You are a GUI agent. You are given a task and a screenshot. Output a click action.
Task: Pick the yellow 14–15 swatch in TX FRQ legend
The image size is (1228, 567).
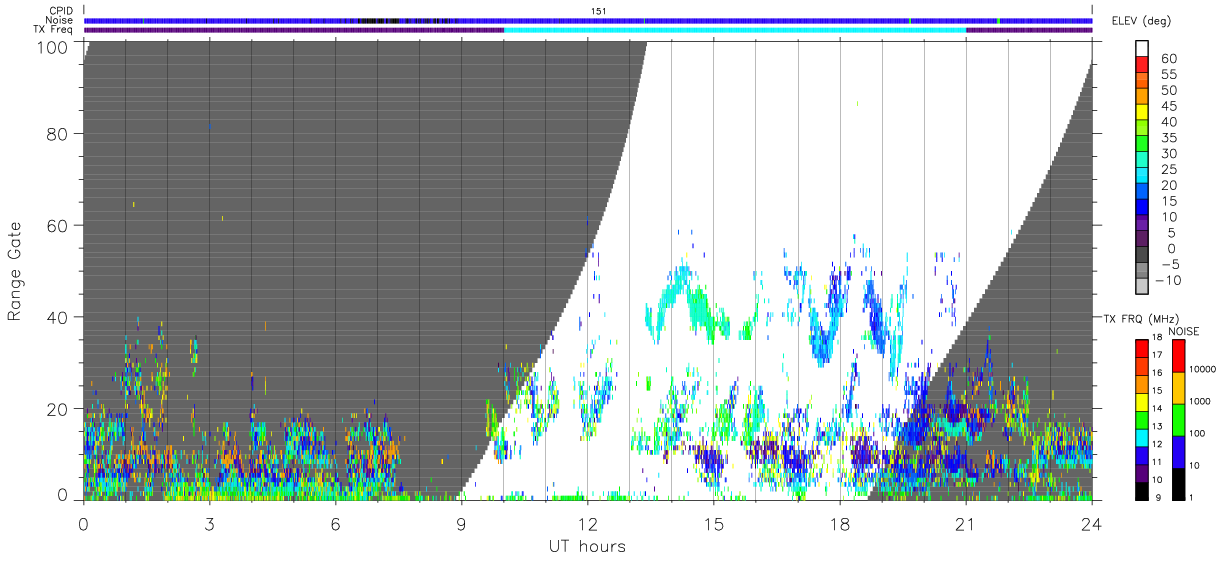click(x=1142, y=401)
